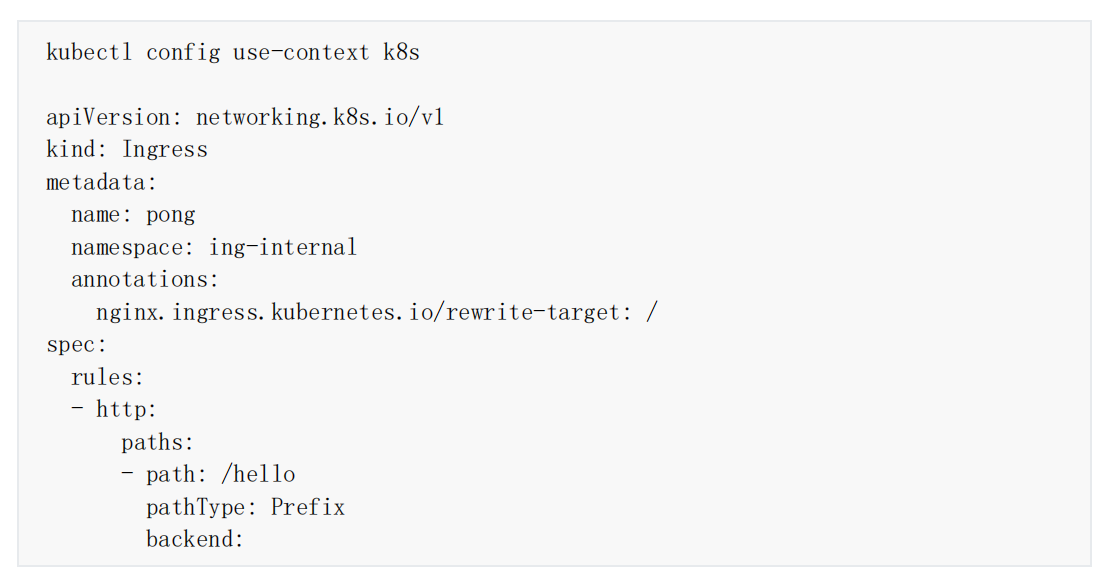The image size is (1108, 574).
Task: Click the pathType: Prefix line
Action: tap(246, 507)
